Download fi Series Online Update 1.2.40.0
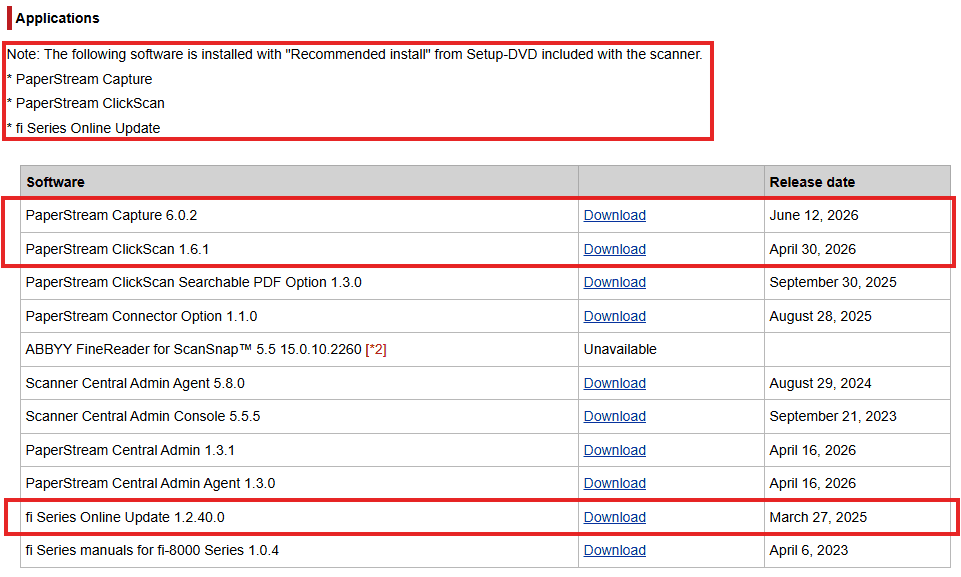Viewport: 961px width, 577px height. click(614, 517)
